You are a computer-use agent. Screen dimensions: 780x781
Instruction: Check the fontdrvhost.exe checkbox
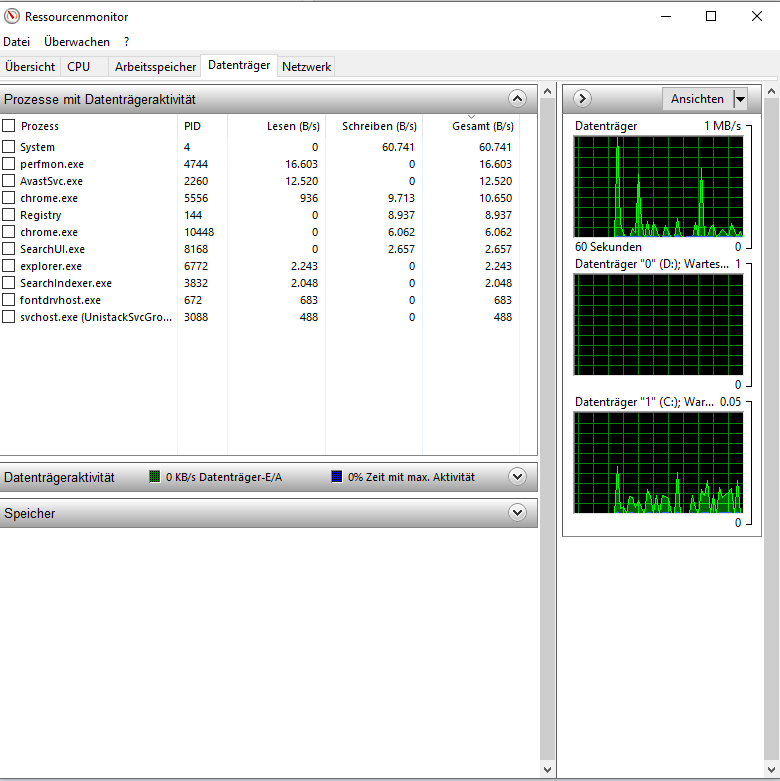click(x=8, y=299)
